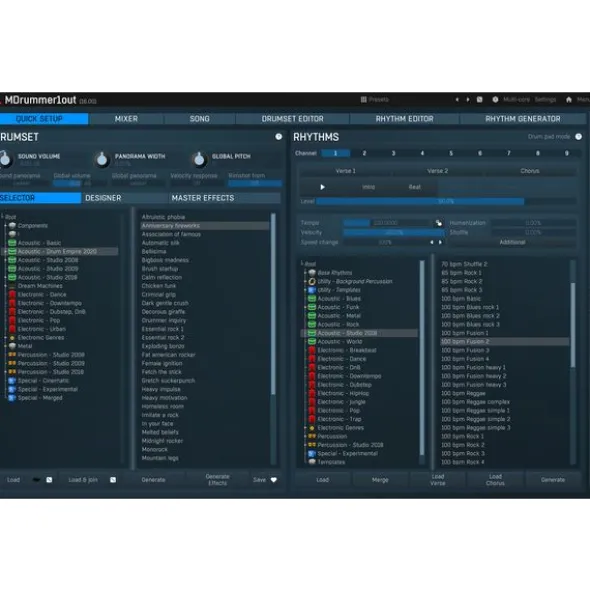The width and height of the screenshot is (590, 591).
Task: Expand the Percussion - Studio 2018 drumset node
Action: tap(5, 372)
